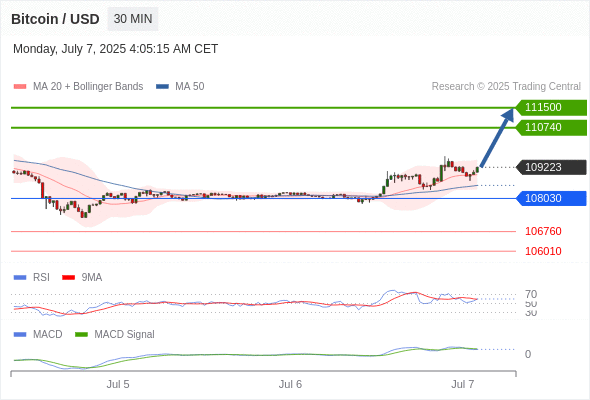Click the 30 MIN timeframe badge
The image size is (590, 400).
(133, 19)
